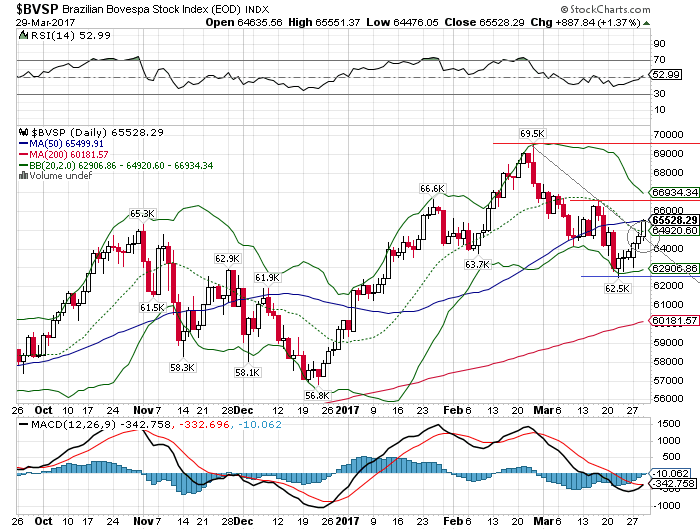Click the -342.758 MACD value tag

tap(674, 484)
